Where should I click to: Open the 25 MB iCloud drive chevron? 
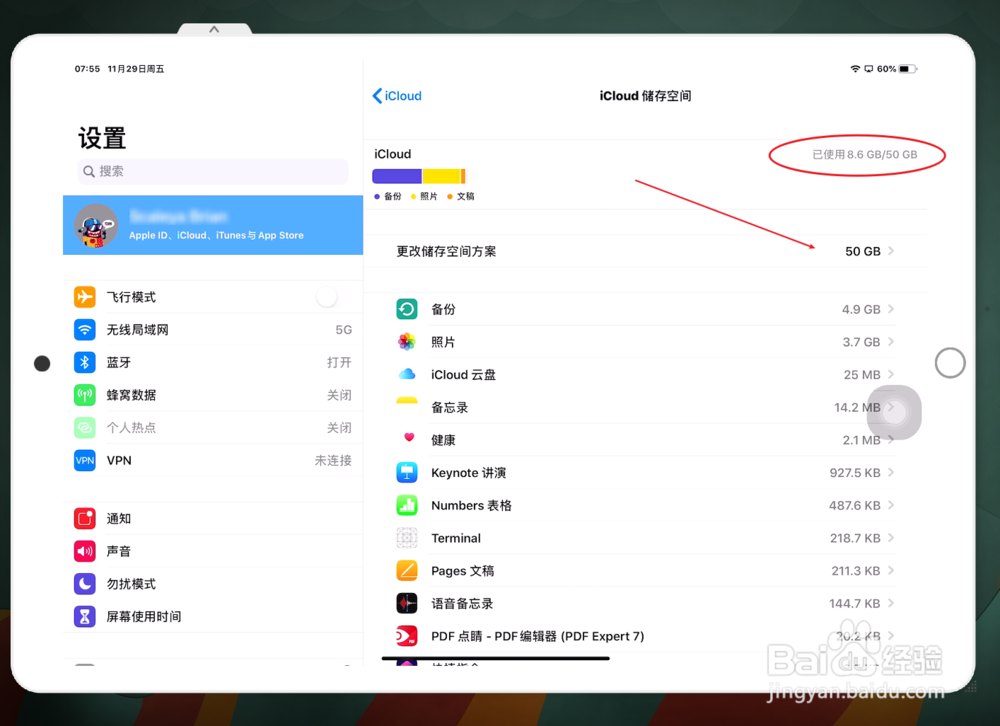tap(891, 374)
